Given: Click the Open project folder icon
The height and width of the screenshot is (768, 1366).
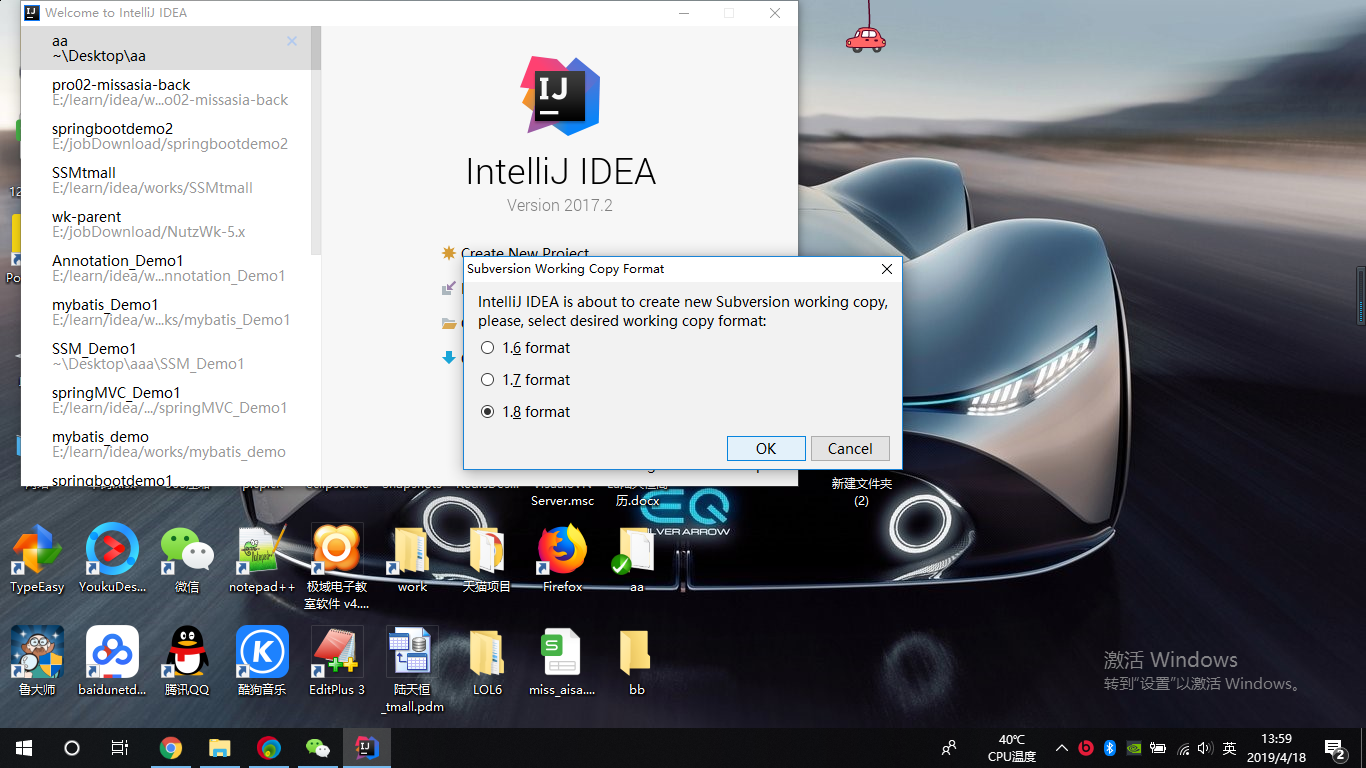Looking at the screenshot, I should point(448,322).
